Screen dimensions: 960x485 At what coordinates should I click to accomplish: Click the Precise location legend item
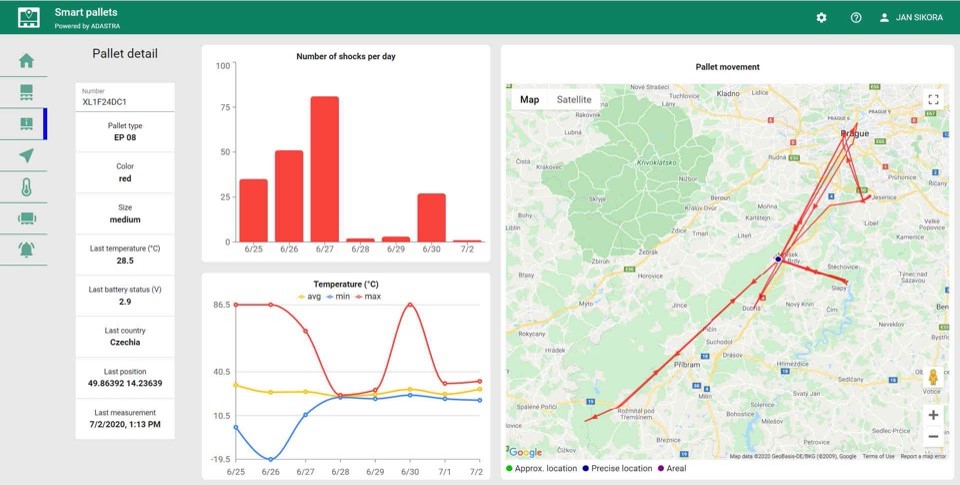[x=617, y=468]
